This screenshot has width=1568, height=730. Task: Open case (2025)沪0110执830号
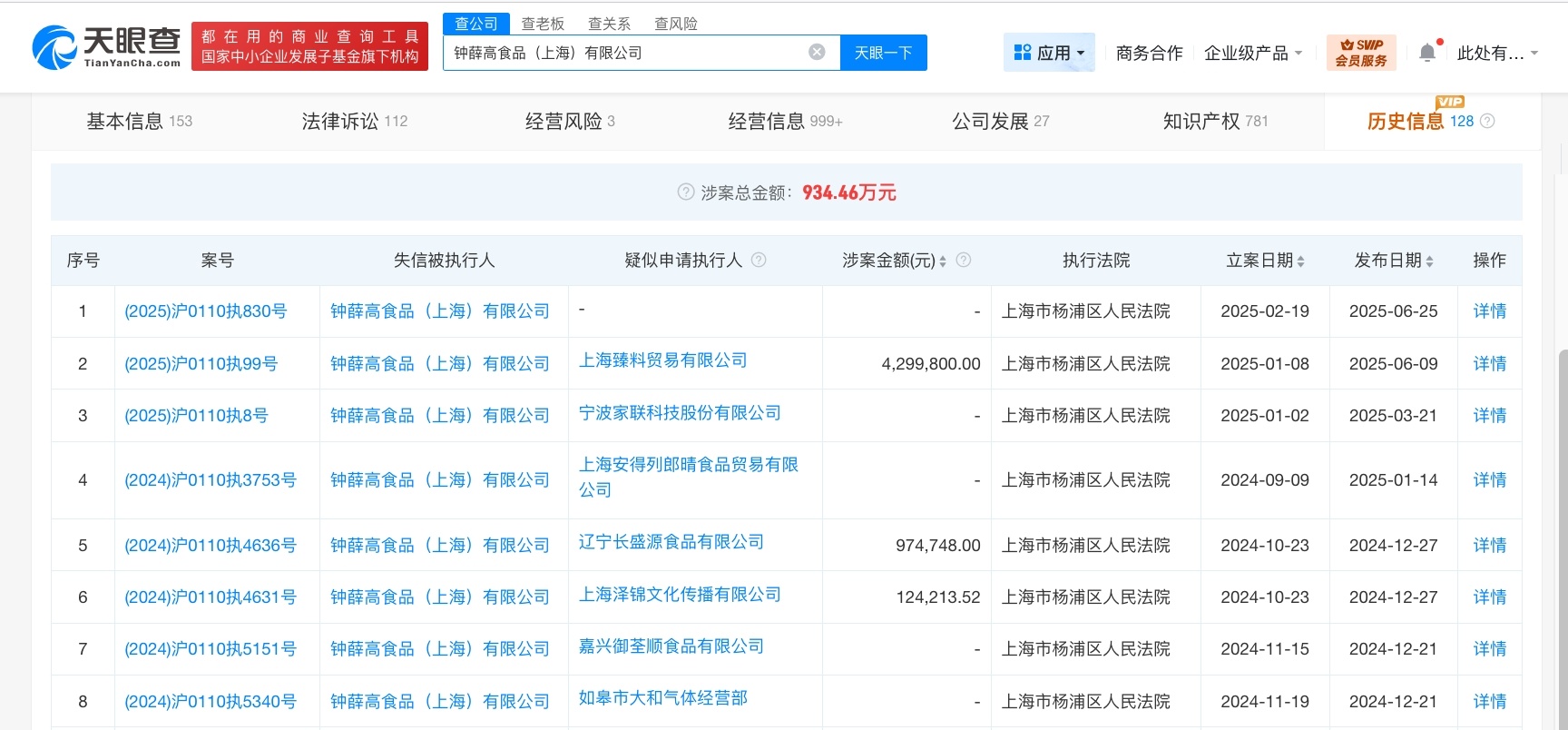click(x=206, y=311)
